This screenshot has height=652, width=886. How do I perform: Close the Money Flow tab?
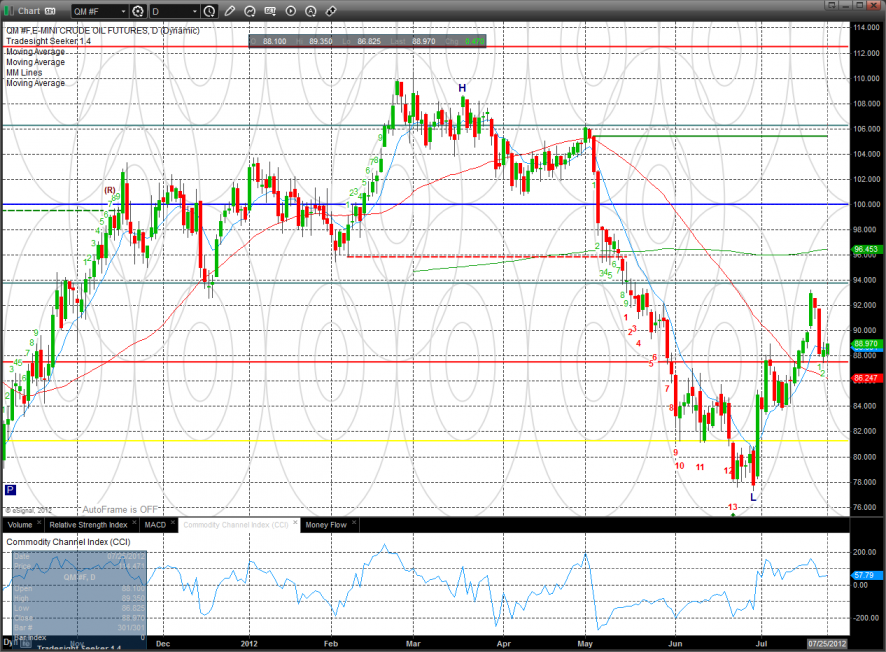(353, 524)
